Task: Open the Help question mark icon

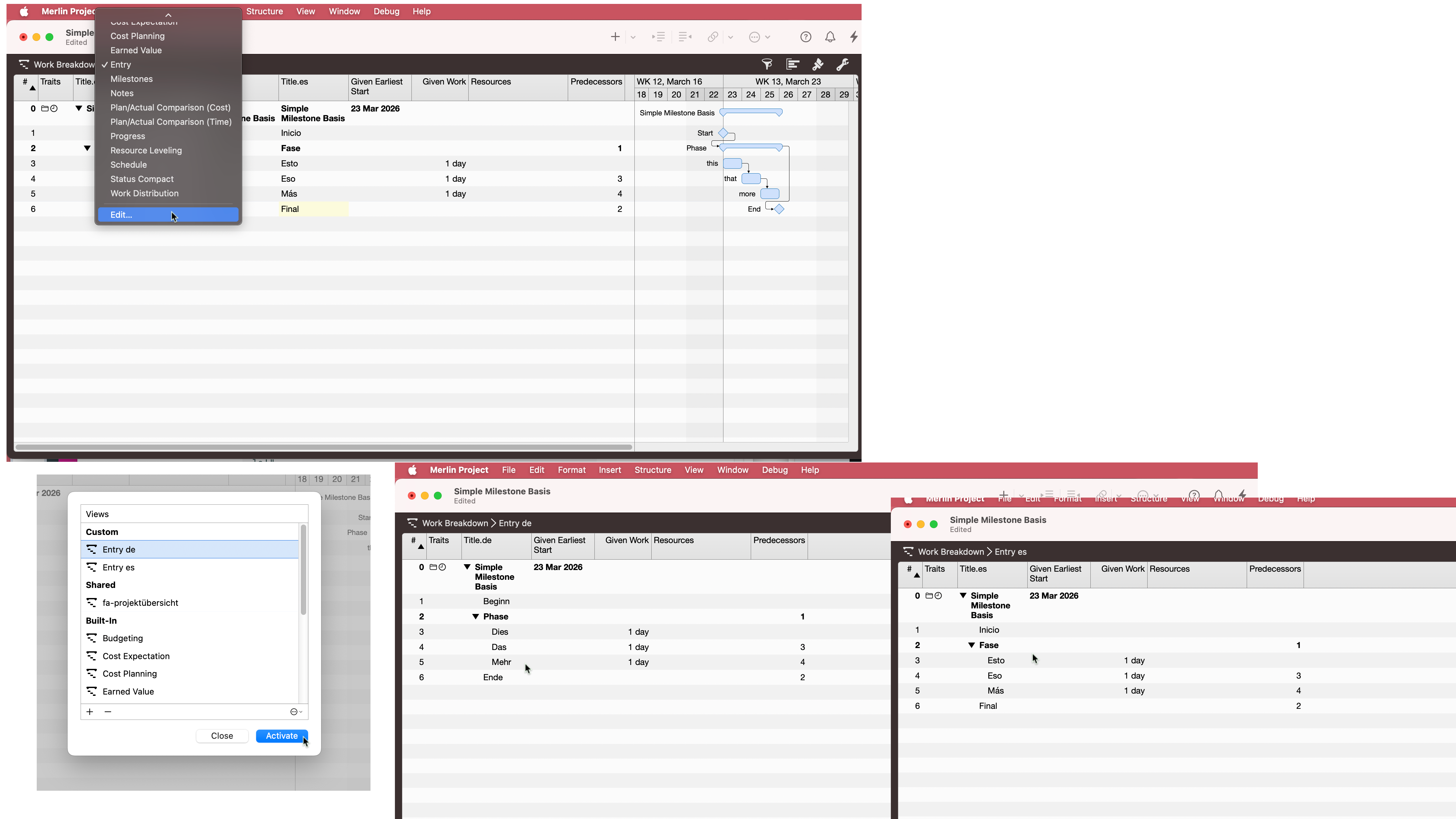Action: point(805,37)
